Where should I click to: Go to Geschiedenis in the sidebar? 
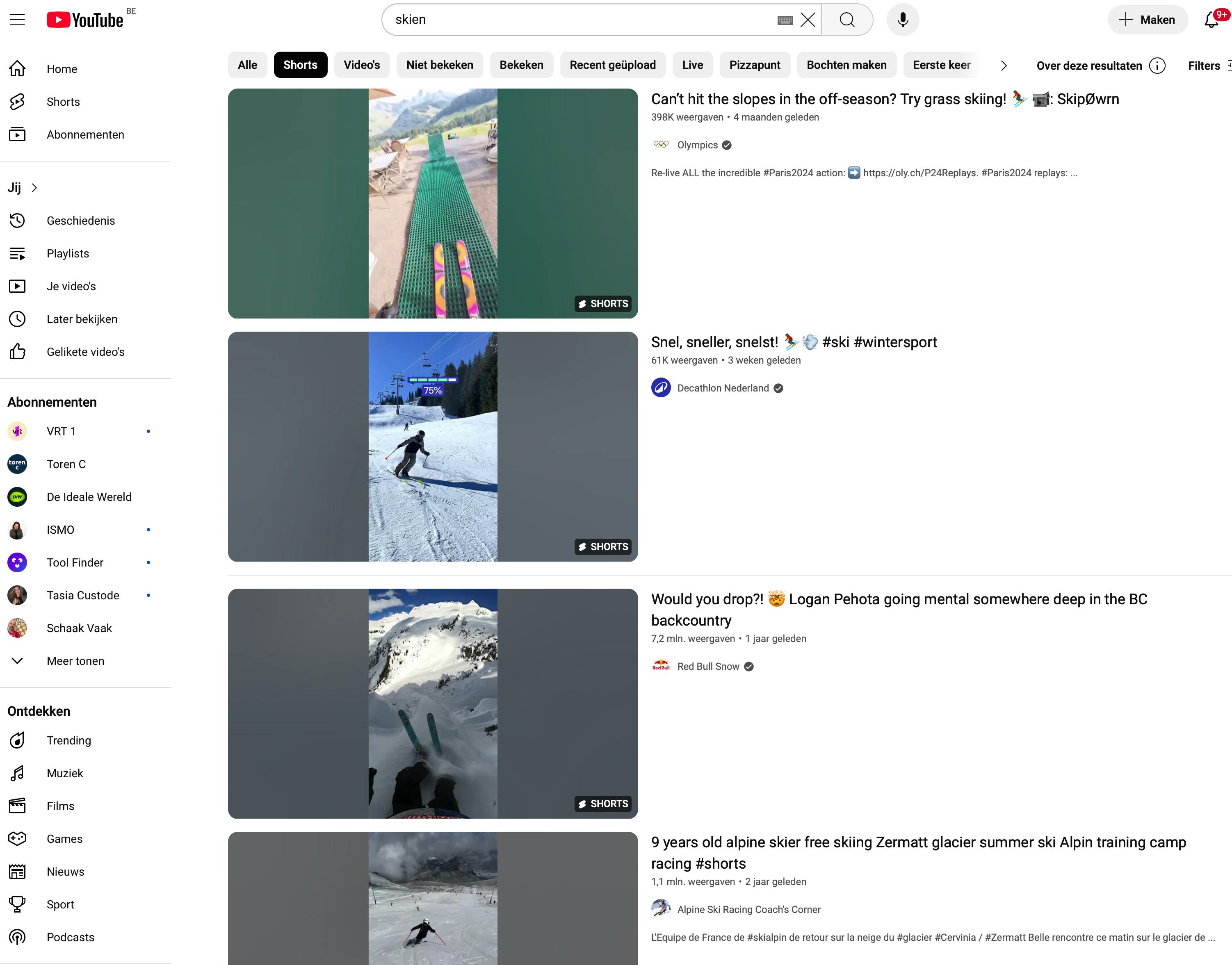80,221
